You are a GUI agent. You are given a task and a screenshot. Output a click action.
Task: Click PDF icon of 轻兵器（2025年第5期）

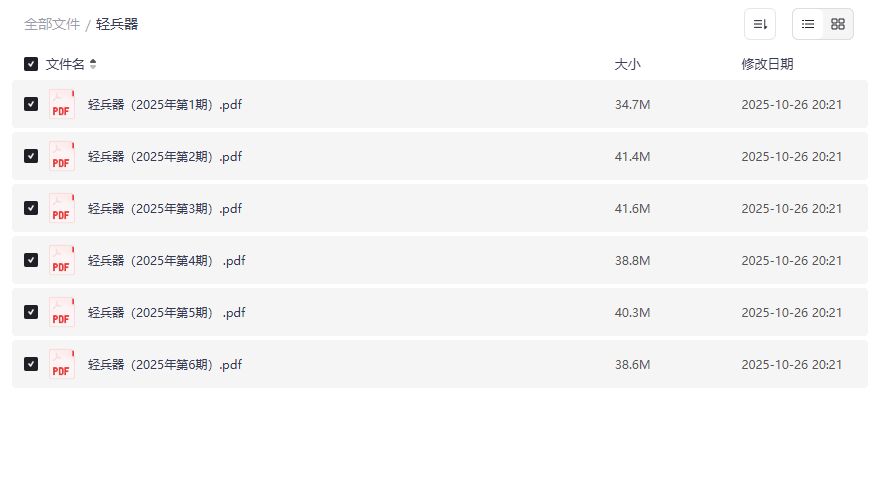pos(62,312)
